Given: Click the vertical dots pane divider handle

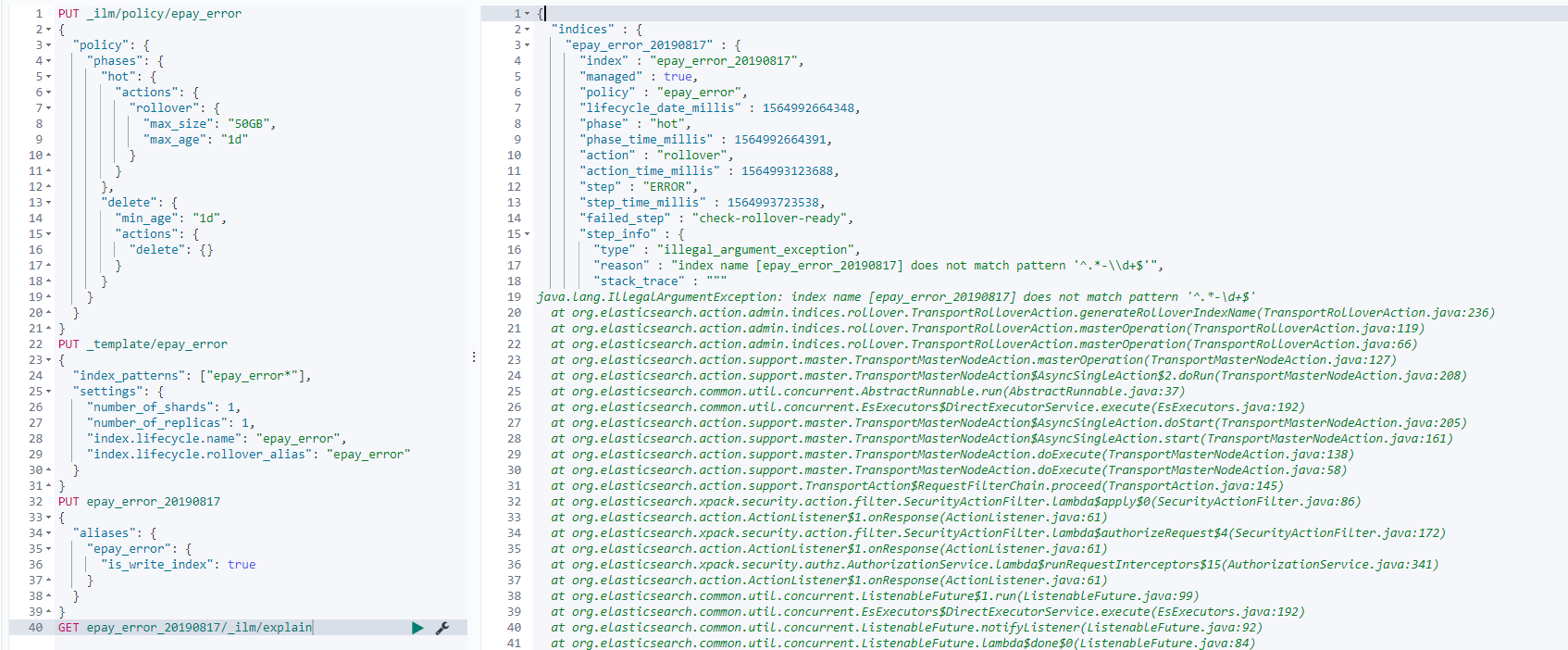Looking at the screenshot, I should (x=474, y=356).
